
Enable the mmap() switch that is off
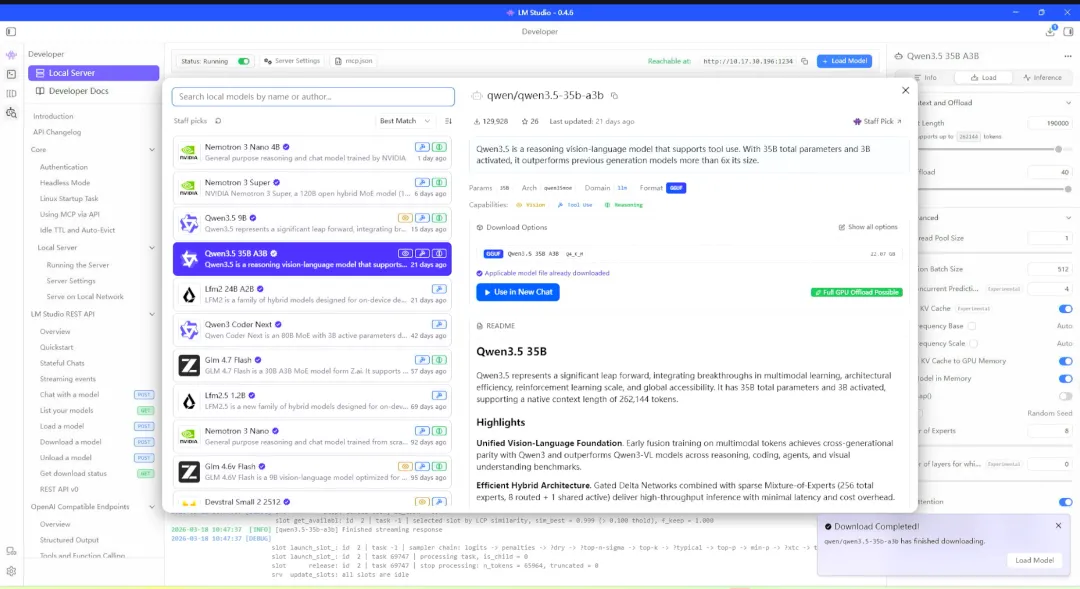pos(1065,396)
